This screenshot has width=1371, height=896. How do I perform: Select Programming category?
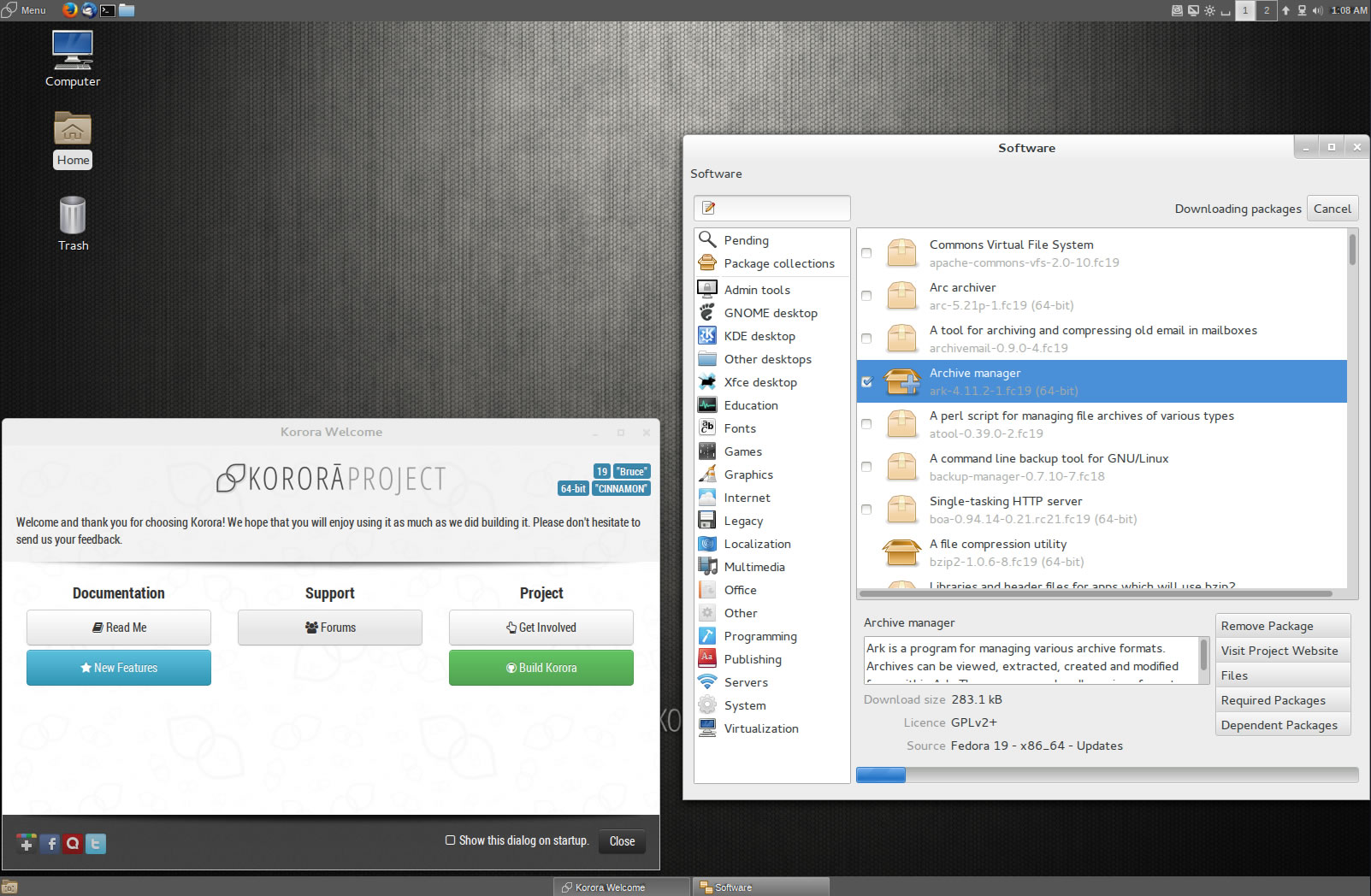(x=771, y=636)
